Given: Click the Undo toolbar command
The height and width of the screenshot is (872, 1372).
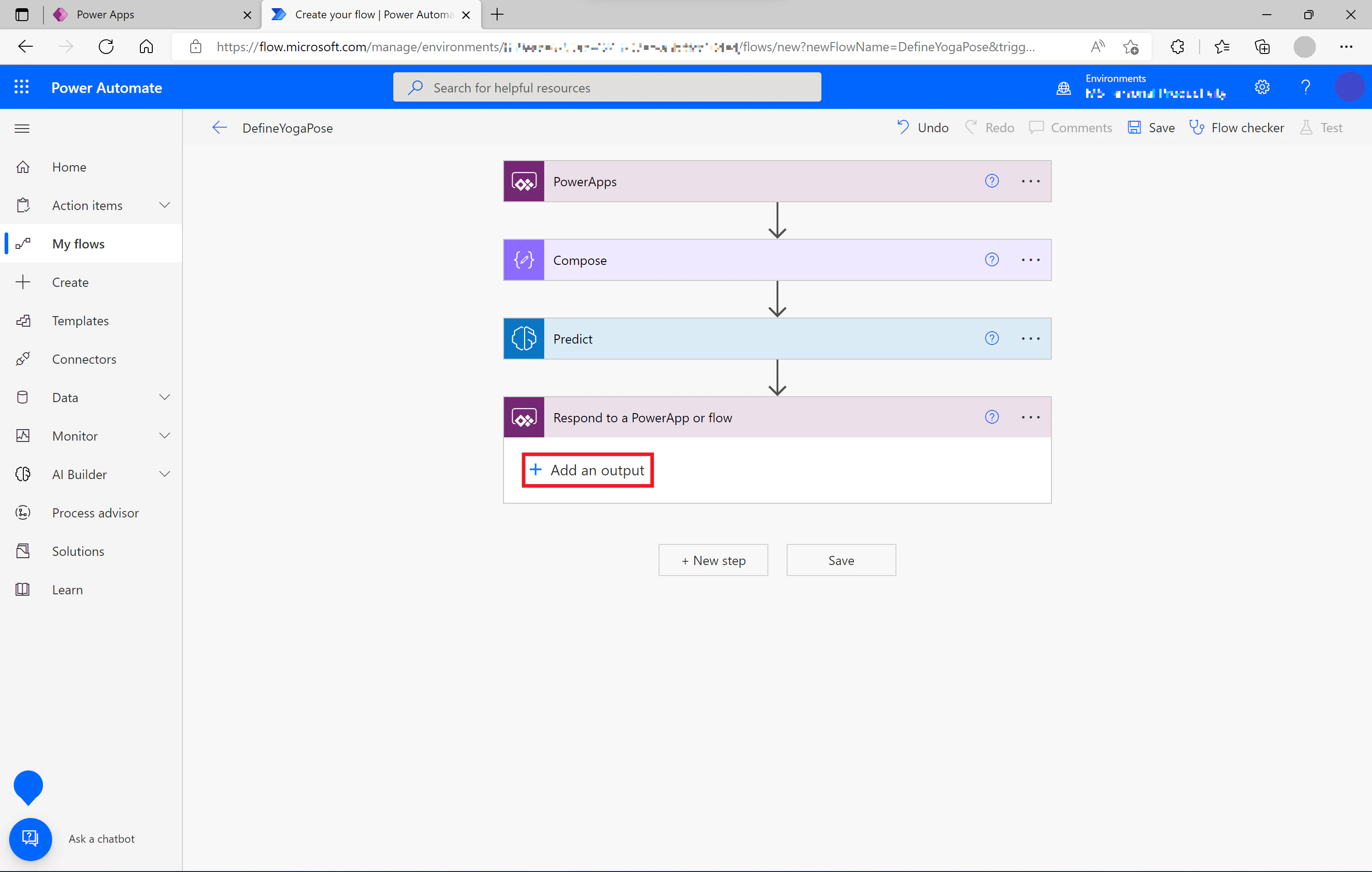Looking at the screenshot, I should click(x=922, y=128).
